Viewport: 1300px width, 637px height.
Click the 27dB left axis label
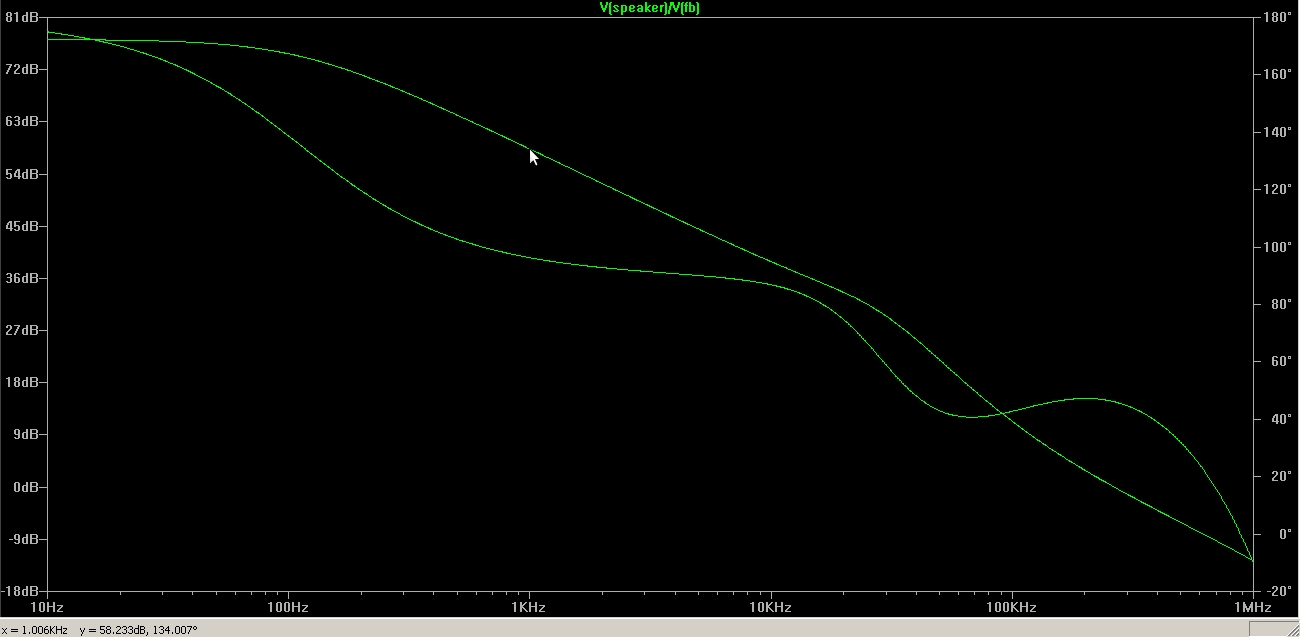click(21, 330)
